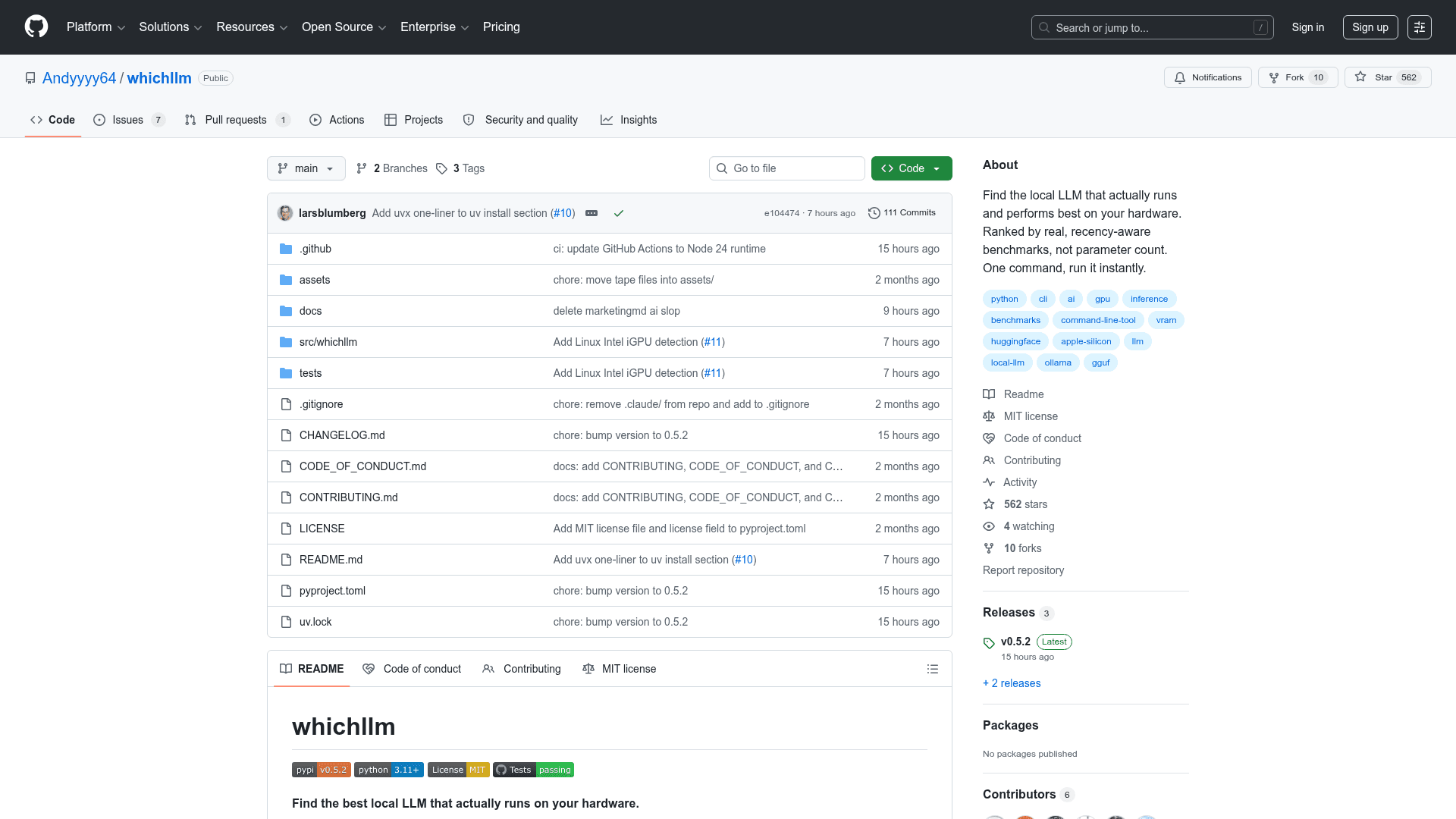Click the Search or jump to field
1456x819 pixels.
[1152, 27]
